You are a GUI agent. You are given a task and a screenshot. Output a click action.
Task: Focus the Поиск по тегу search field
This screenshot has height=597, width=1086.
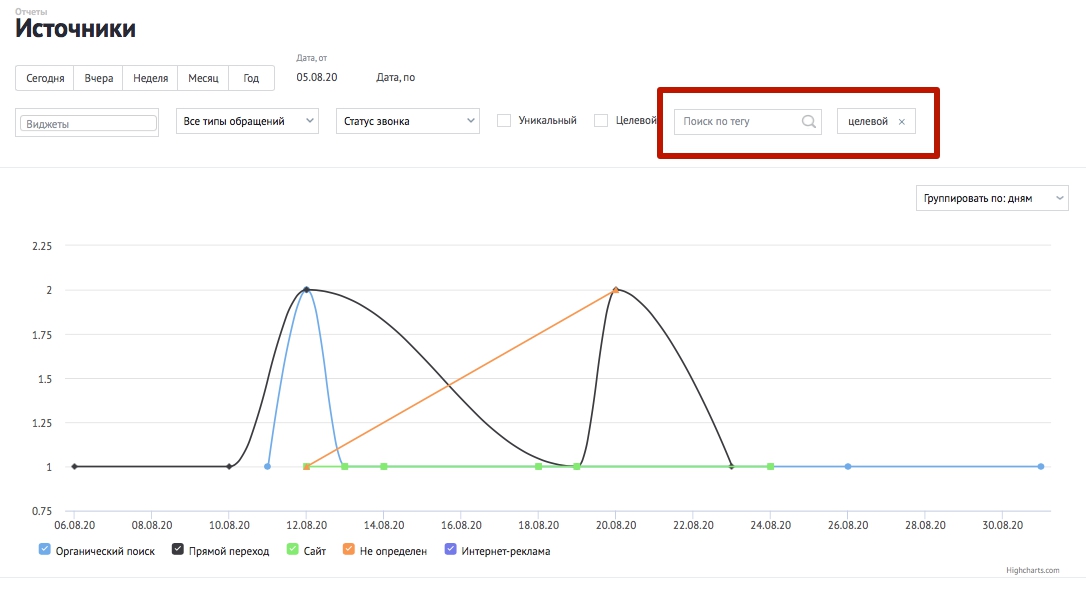737,121
